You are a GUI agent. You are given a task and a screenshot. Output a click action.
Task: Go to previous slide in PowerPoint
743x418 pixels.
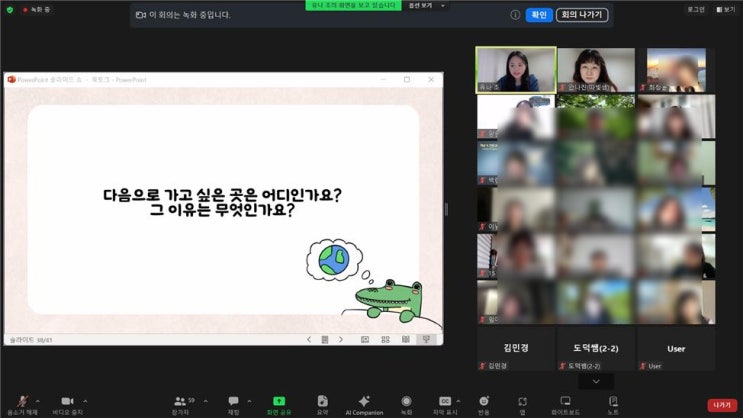tap(309, 339)
